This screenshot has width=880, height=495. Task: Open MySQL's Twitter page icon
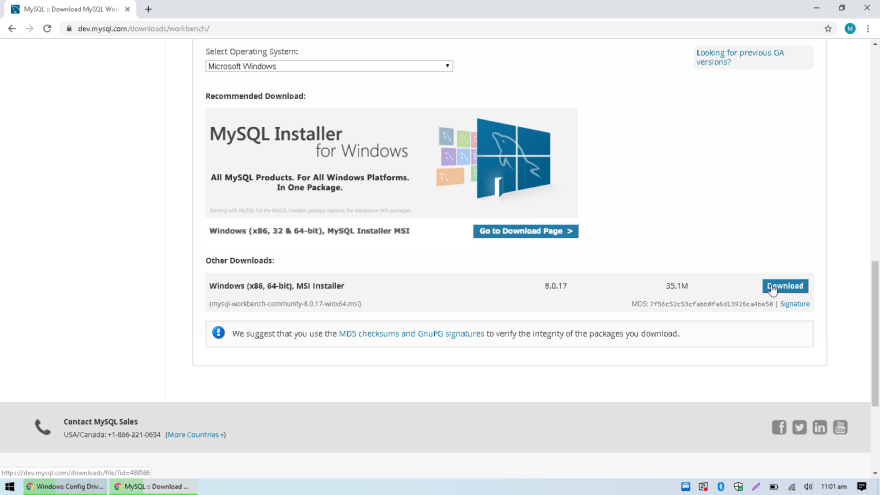pyautogui.click(x=799, y=427)
